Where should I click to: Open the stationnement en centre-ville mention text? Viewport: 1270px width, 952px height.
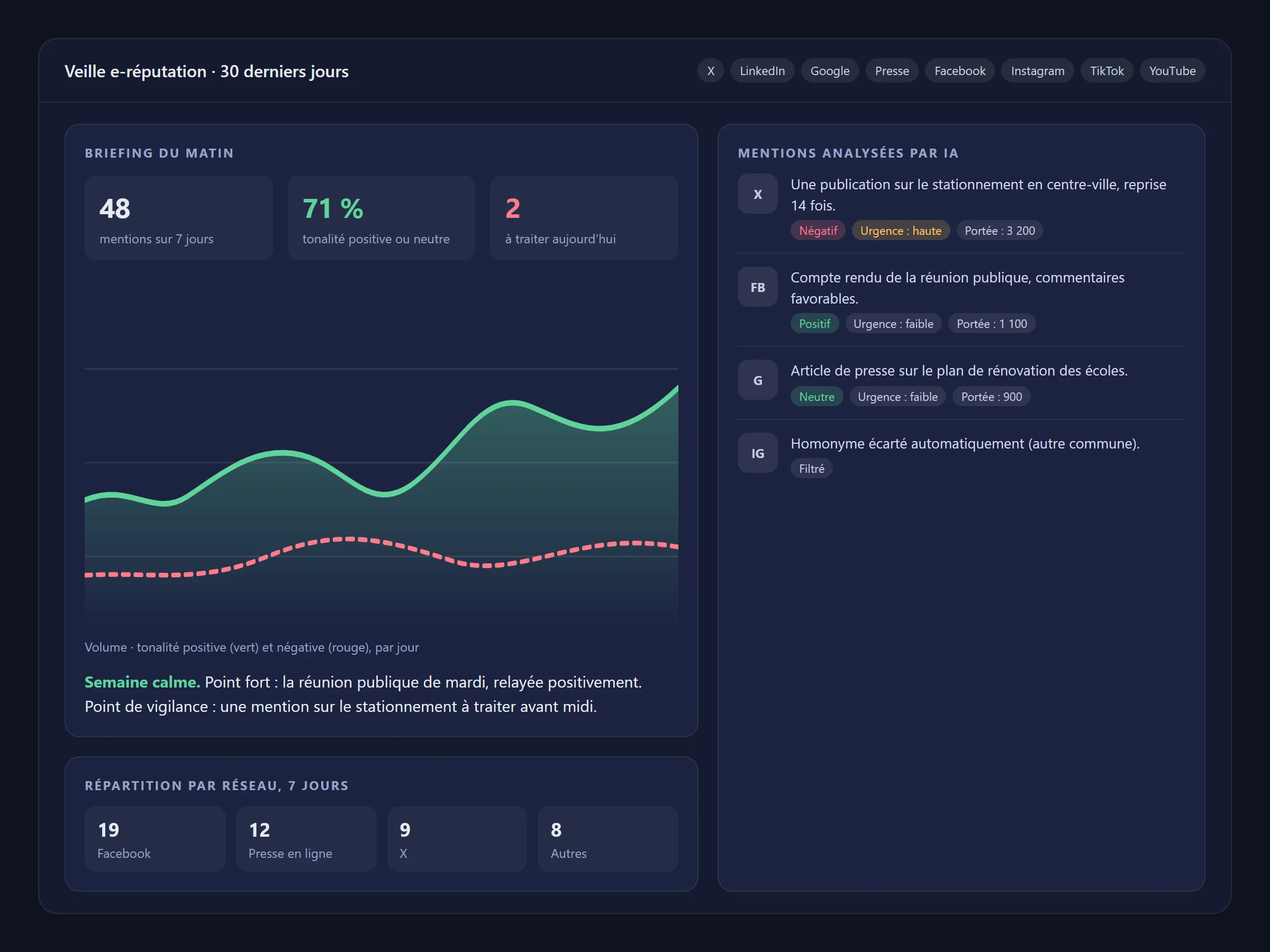[978, 195]
